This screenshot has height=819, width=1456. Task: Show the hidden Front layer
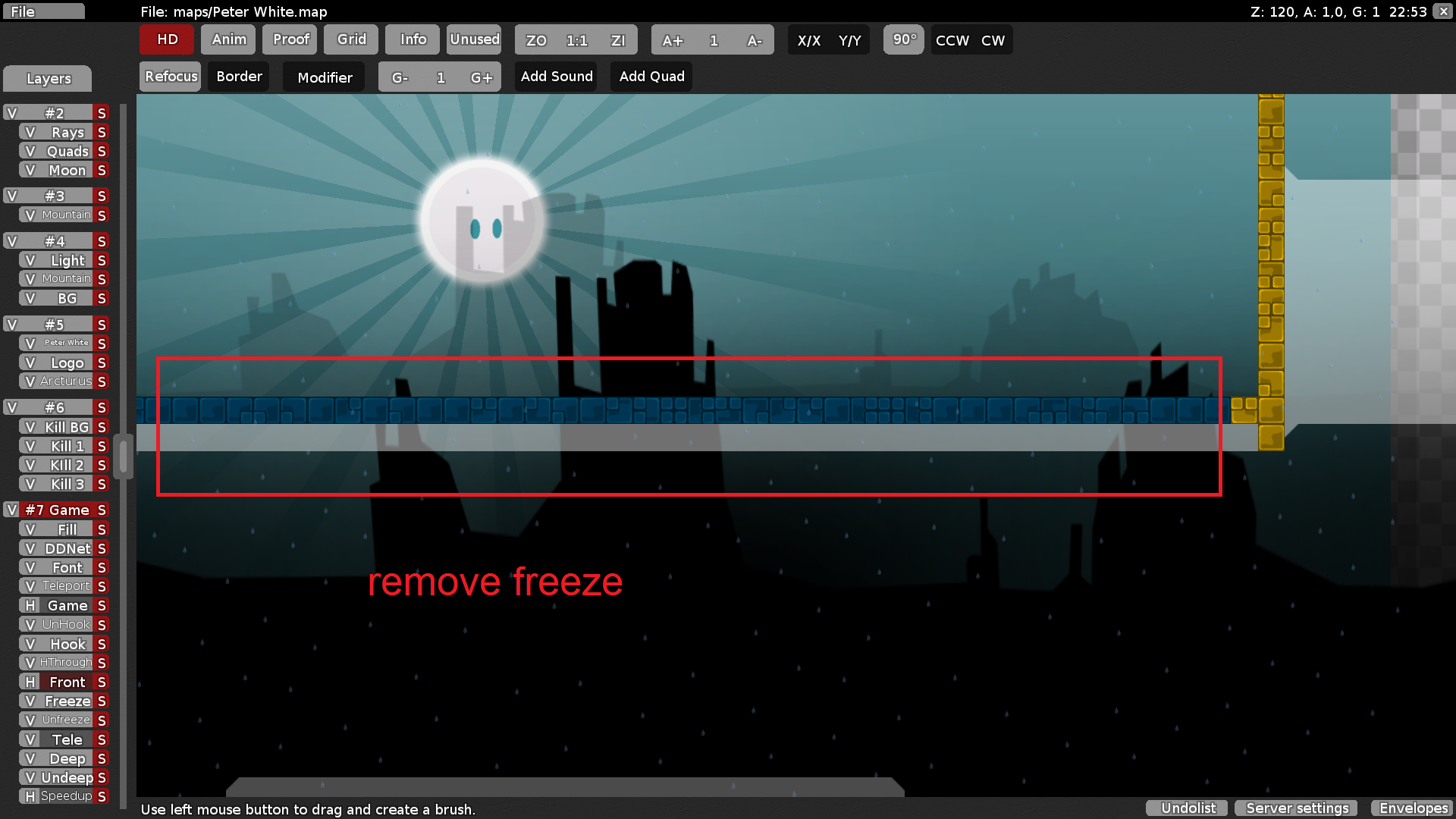(30, 682)
